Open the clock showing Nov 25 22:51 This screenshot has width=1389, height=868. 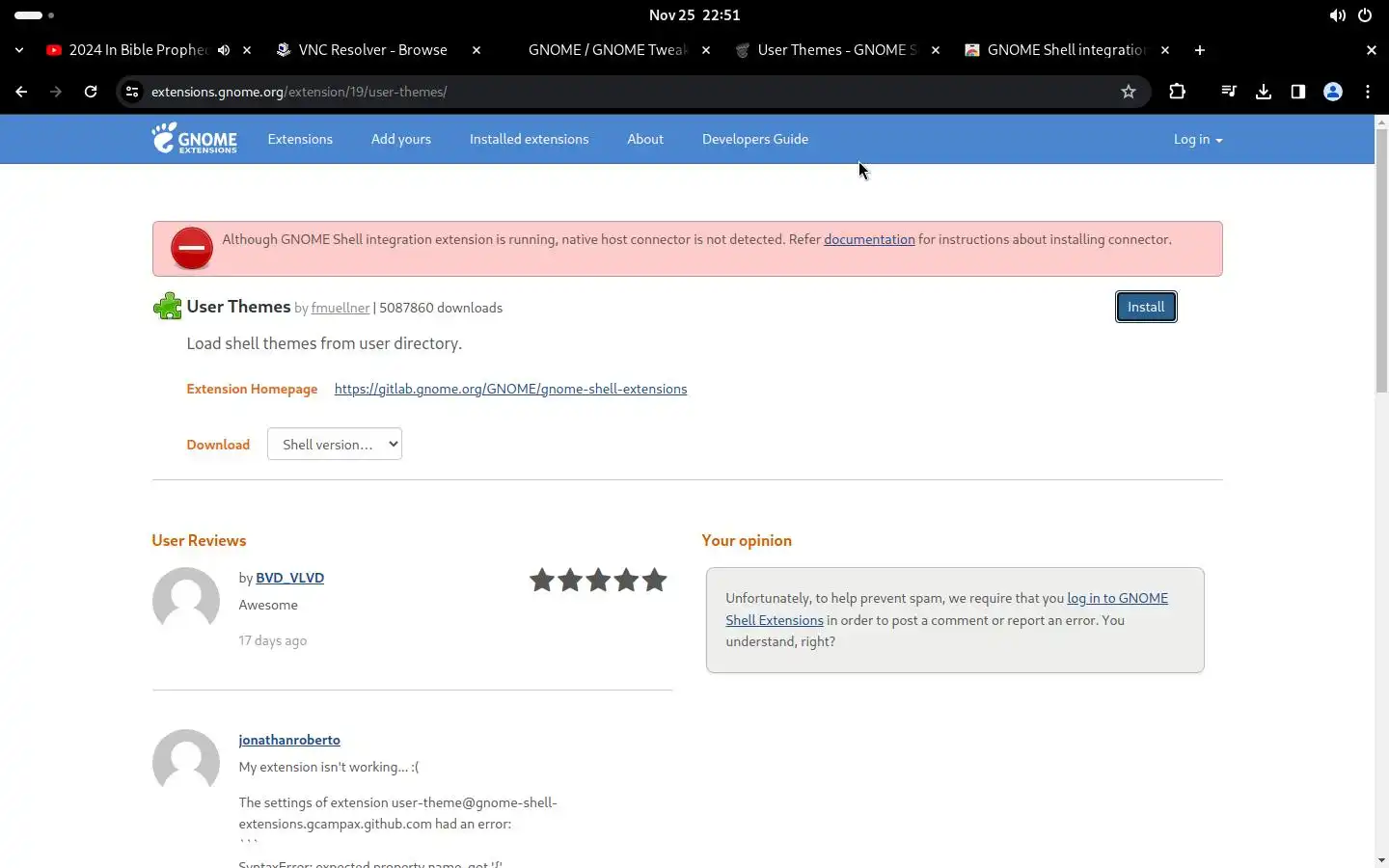(x=694, y=15)
